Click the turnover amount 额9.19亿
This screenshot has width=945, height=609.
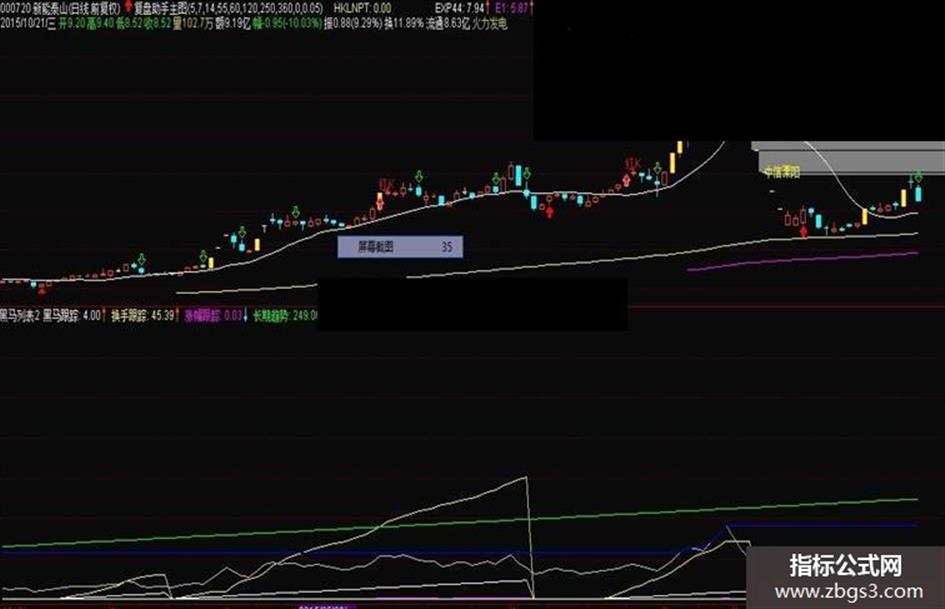233,24
